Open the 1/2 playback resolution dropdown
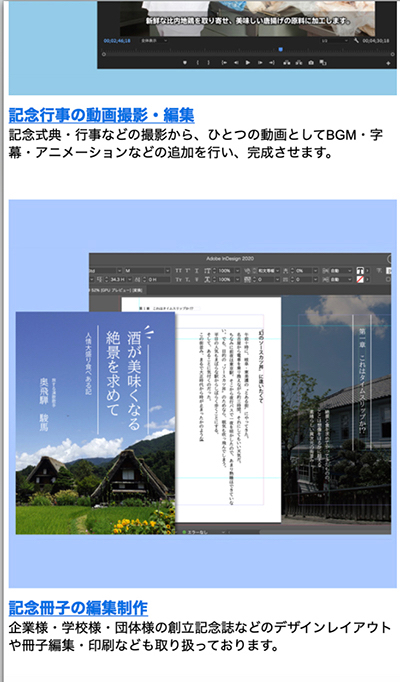This screenshot has width=400, height=682. click(334, 40)
